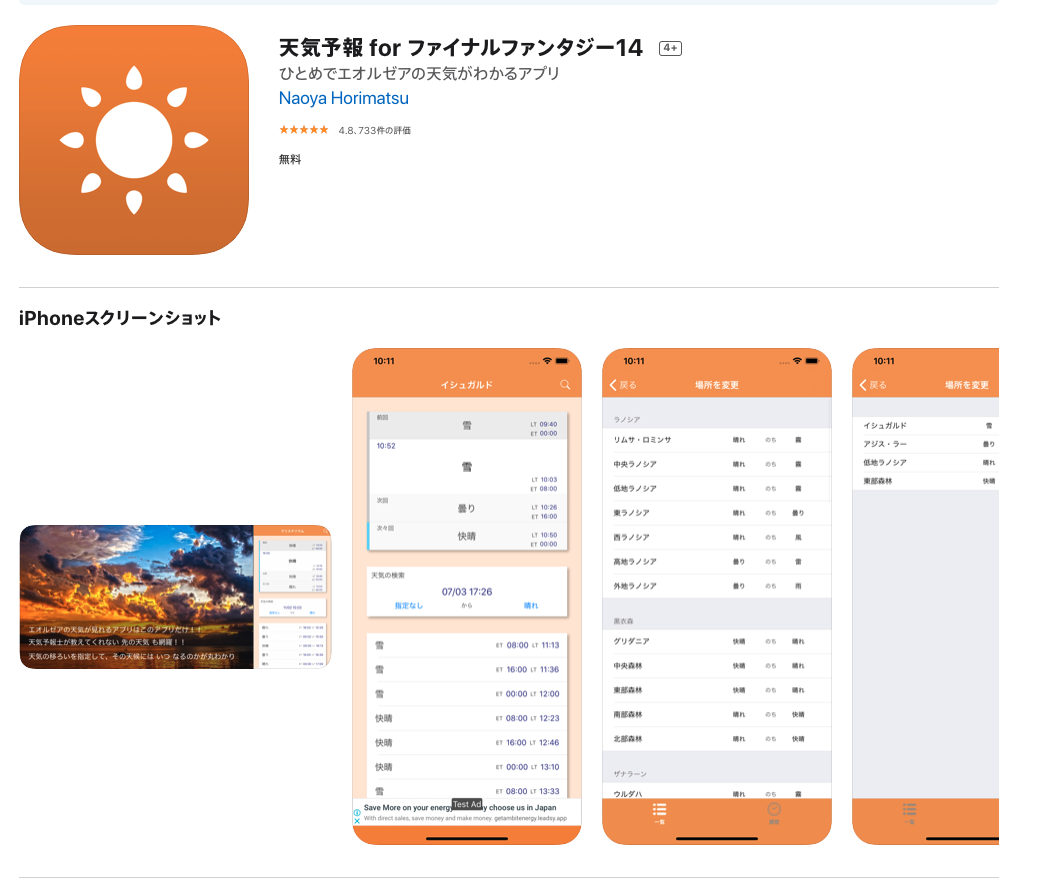Click the 雪 ET 08:00 LT 11:13 result row
This screenshot has height=881, width=1040.
468,645
